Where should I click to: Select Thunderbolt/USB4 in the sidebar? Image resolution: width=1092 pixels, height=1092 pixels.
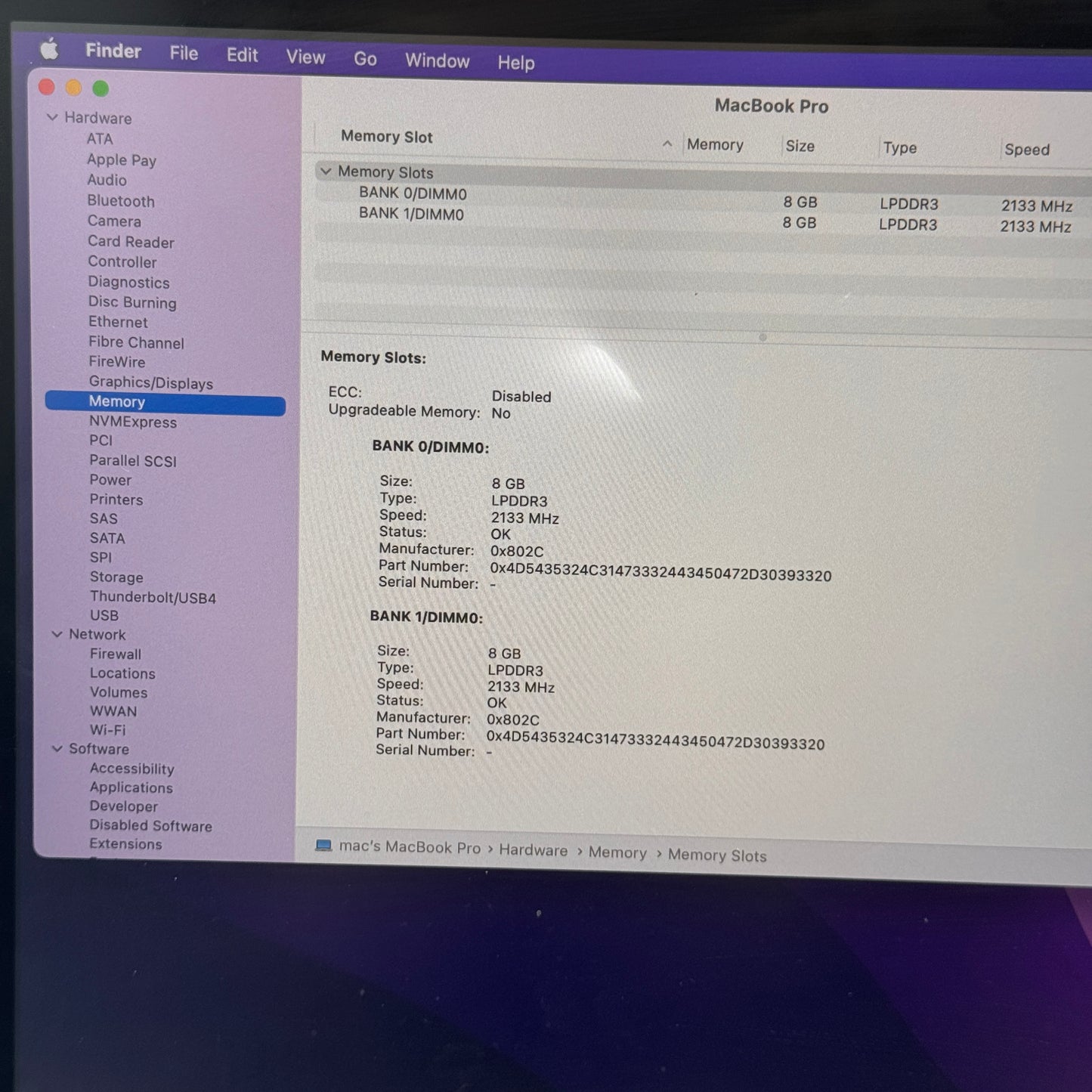153,597
